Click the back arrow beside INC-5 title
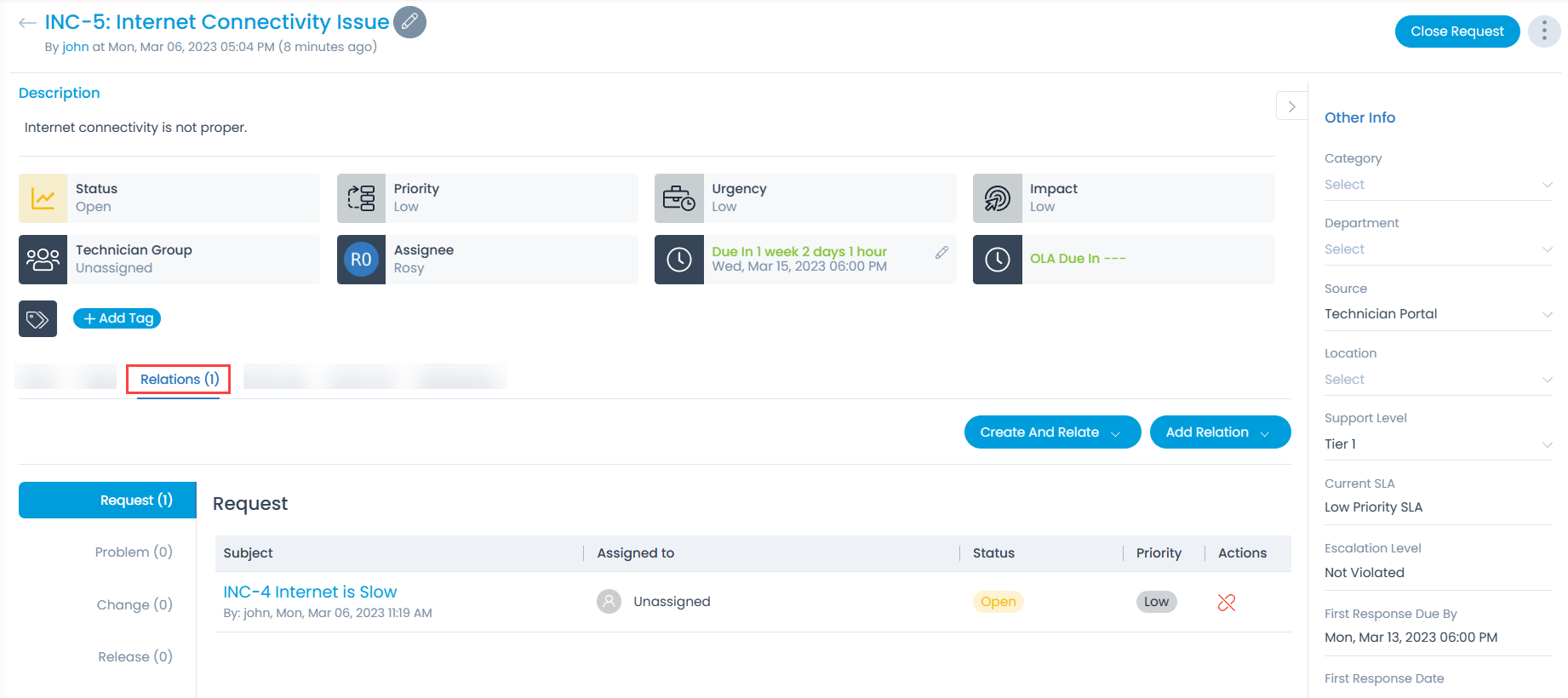 [x=27, y=23]
